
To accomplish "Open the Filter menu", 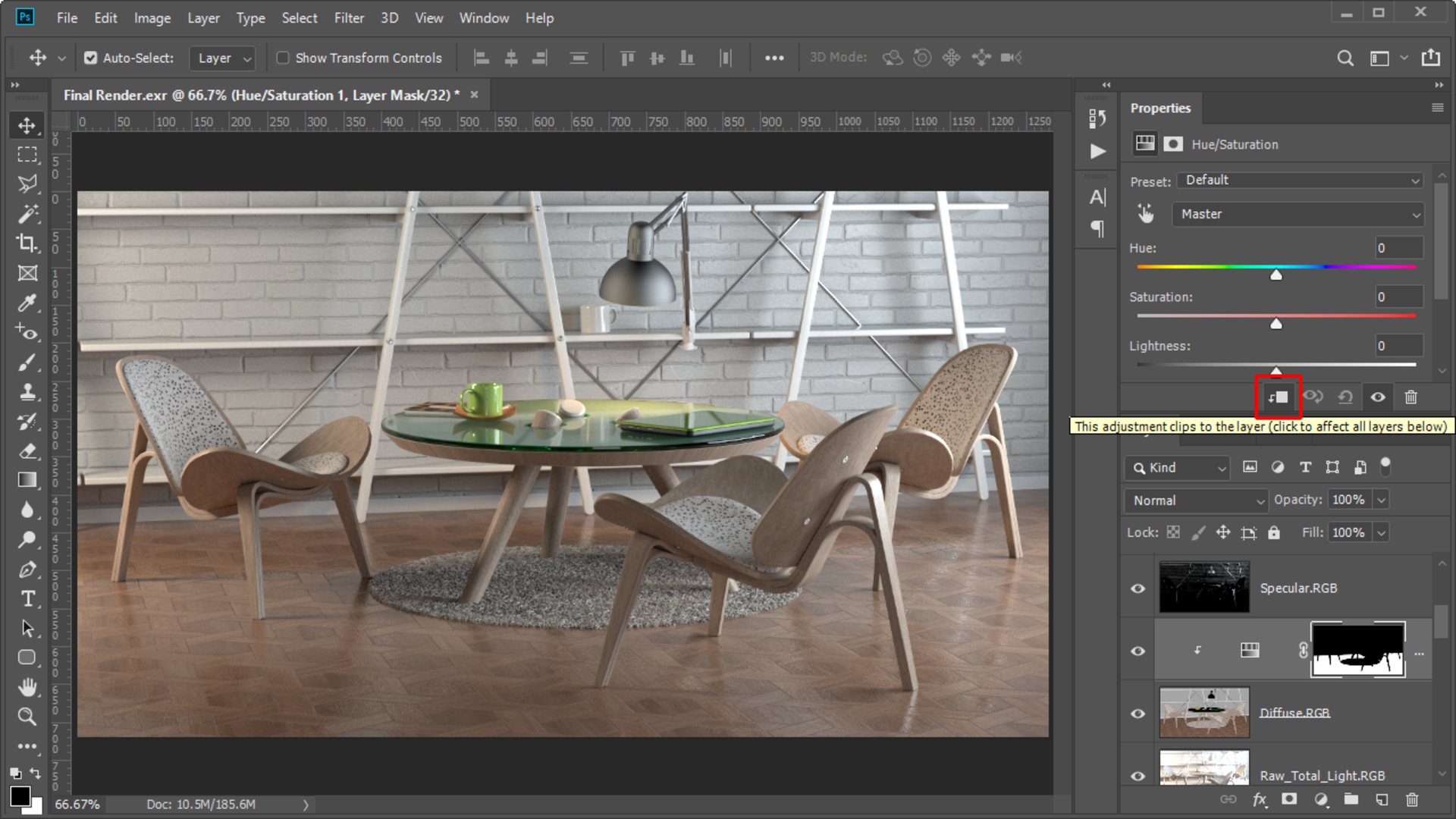I will (349, 17).
